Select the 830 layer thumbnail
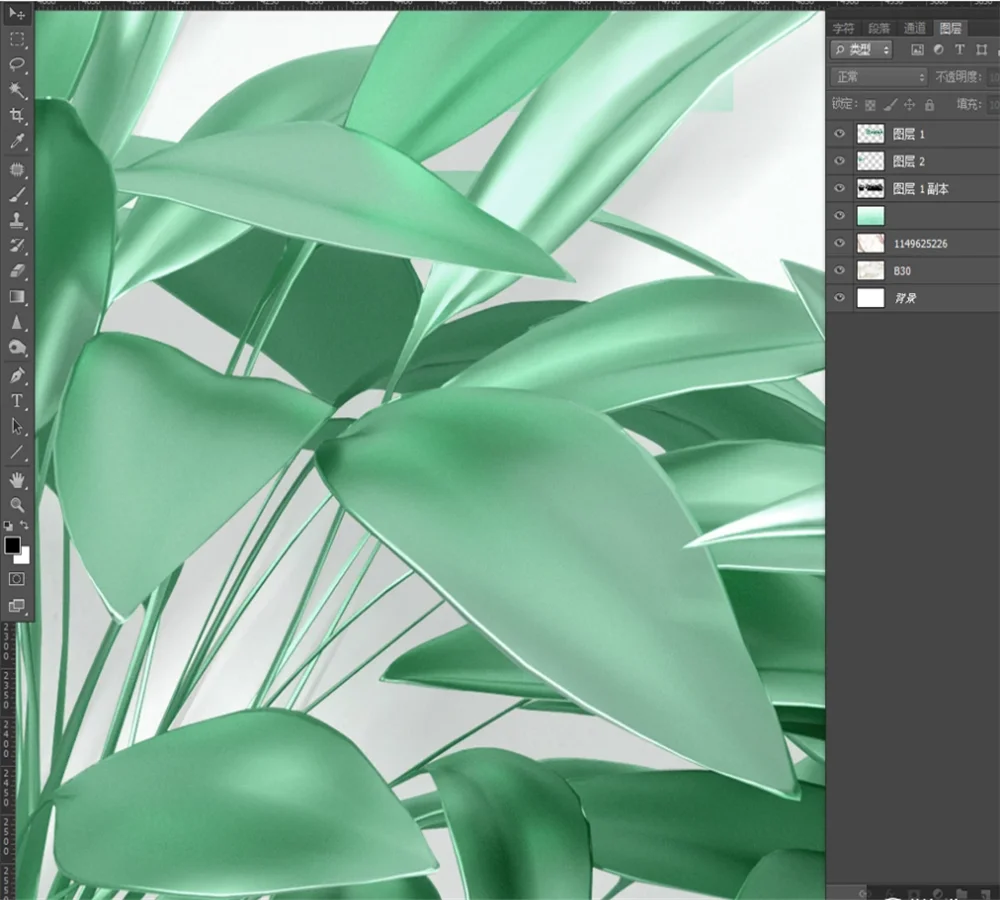The width and height of the screenshot is (1000, 900). [x=871, y=270]
